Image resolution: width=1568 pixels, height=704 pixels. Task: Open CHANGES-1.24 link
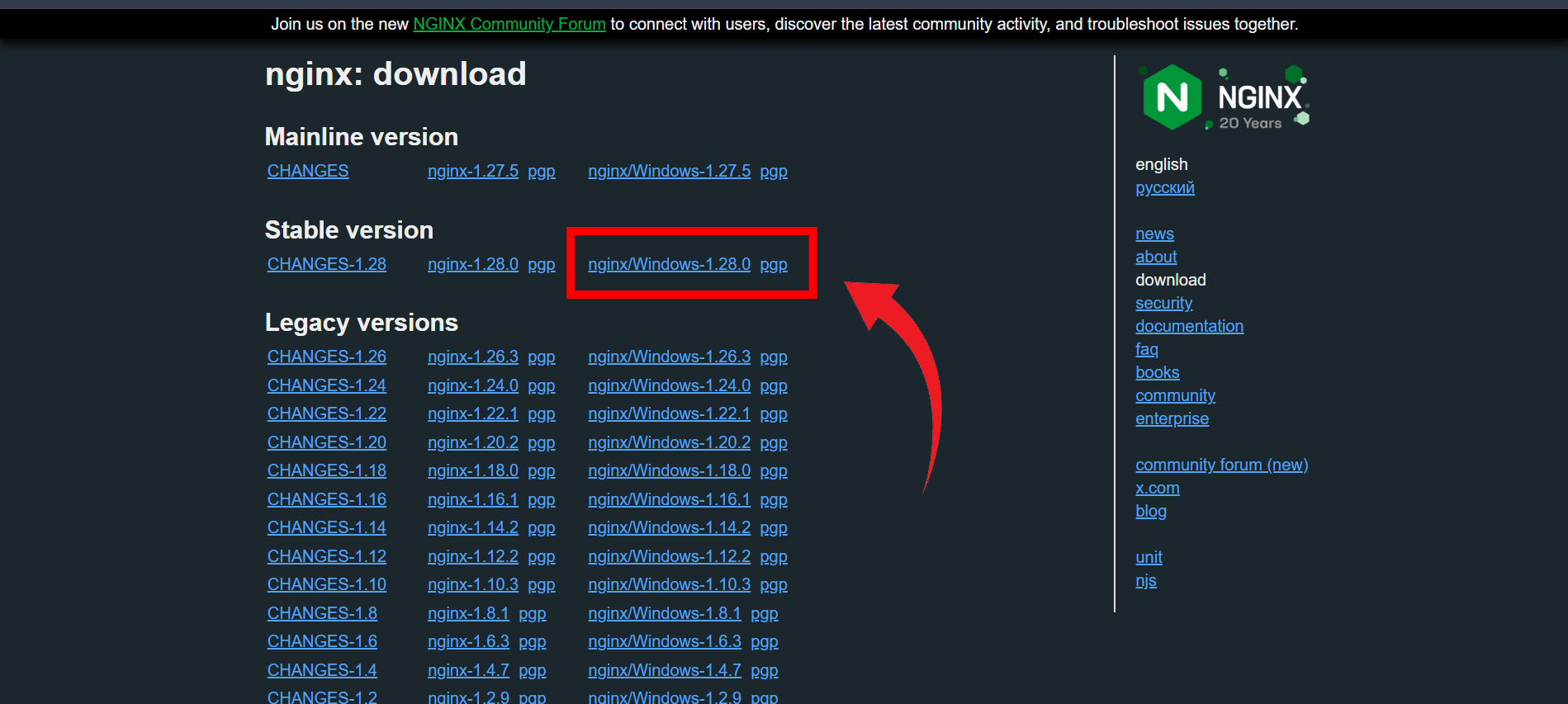point(327,385)
